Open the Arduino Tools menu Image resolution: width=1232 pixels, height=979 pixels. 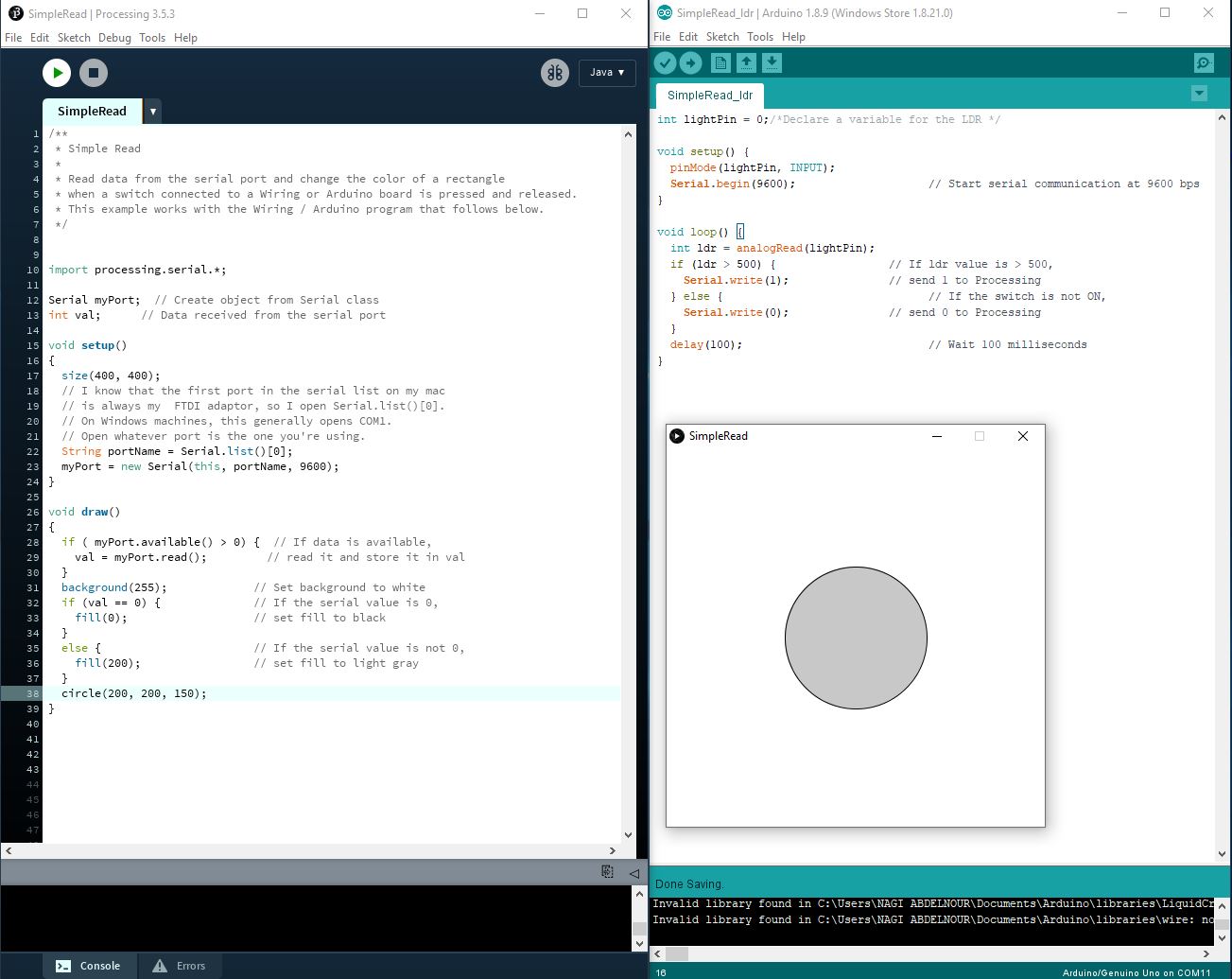pos(760,37)
